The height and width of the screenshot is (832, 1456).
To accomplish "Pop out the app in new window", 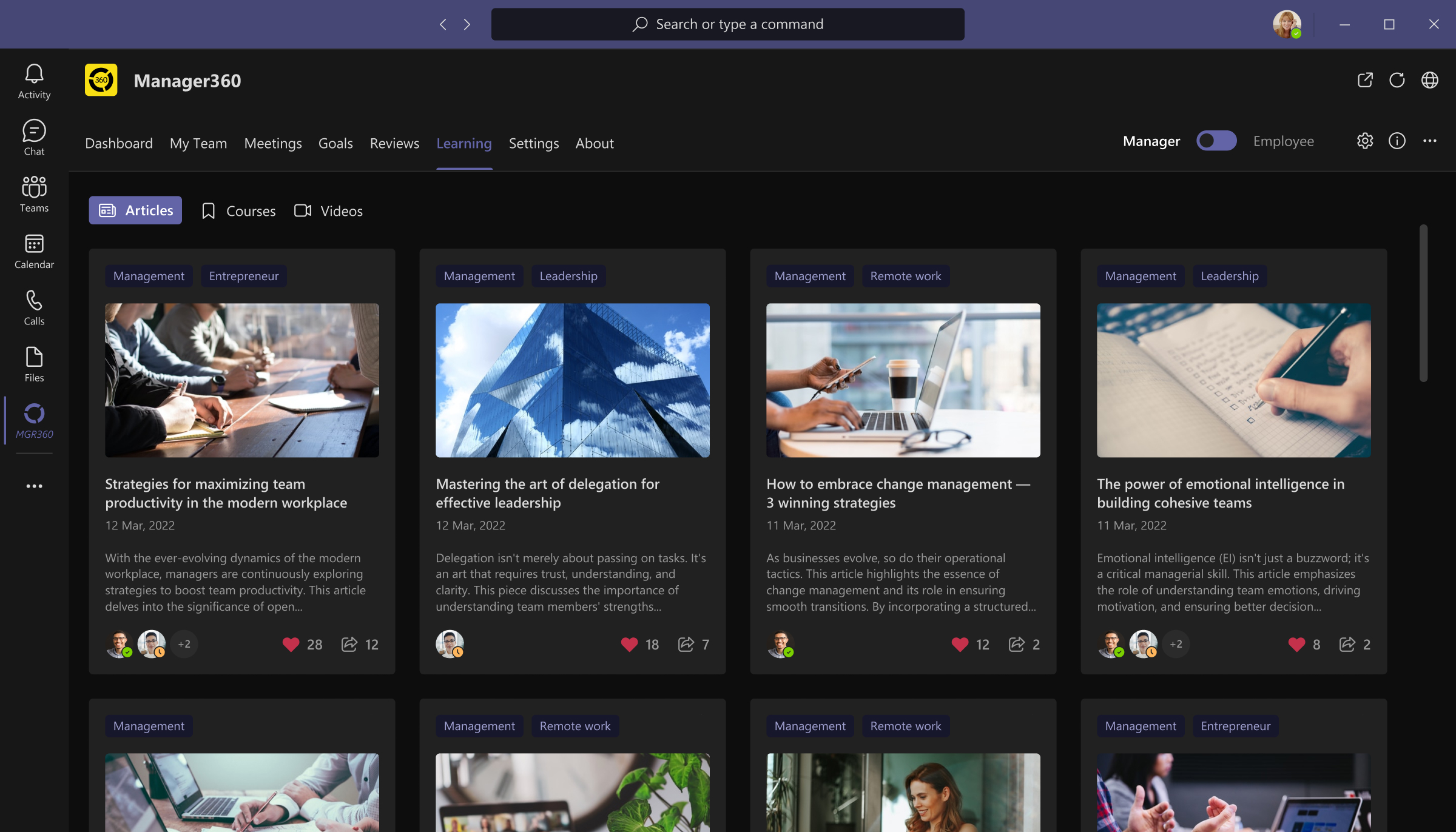I will [1365, 80].
